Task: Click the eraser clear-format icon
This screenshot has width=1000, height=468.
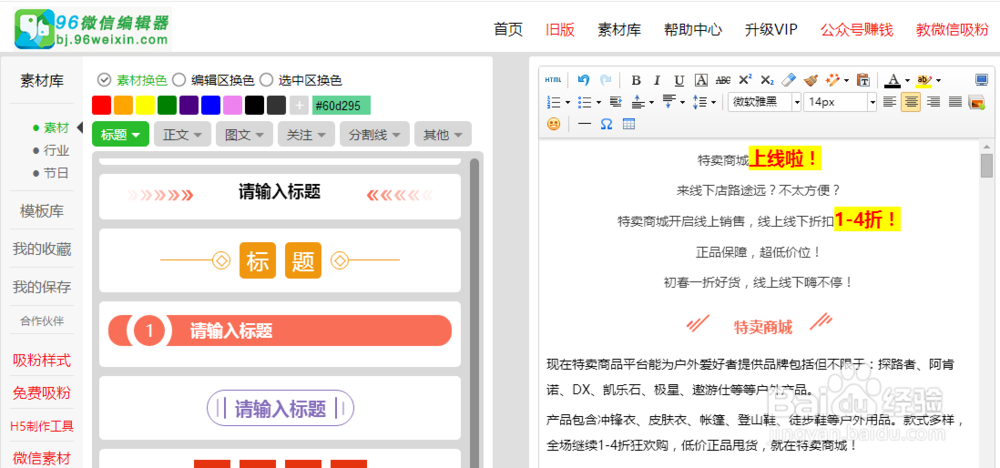Action: [x=789, y=80]
